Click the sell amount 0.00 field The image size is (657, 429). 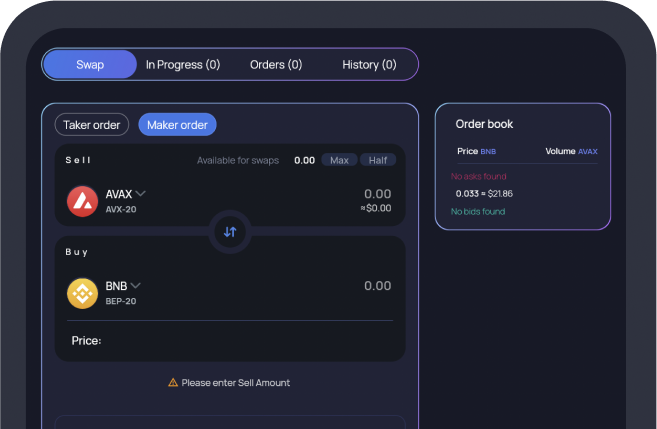[x=378, y=194]
